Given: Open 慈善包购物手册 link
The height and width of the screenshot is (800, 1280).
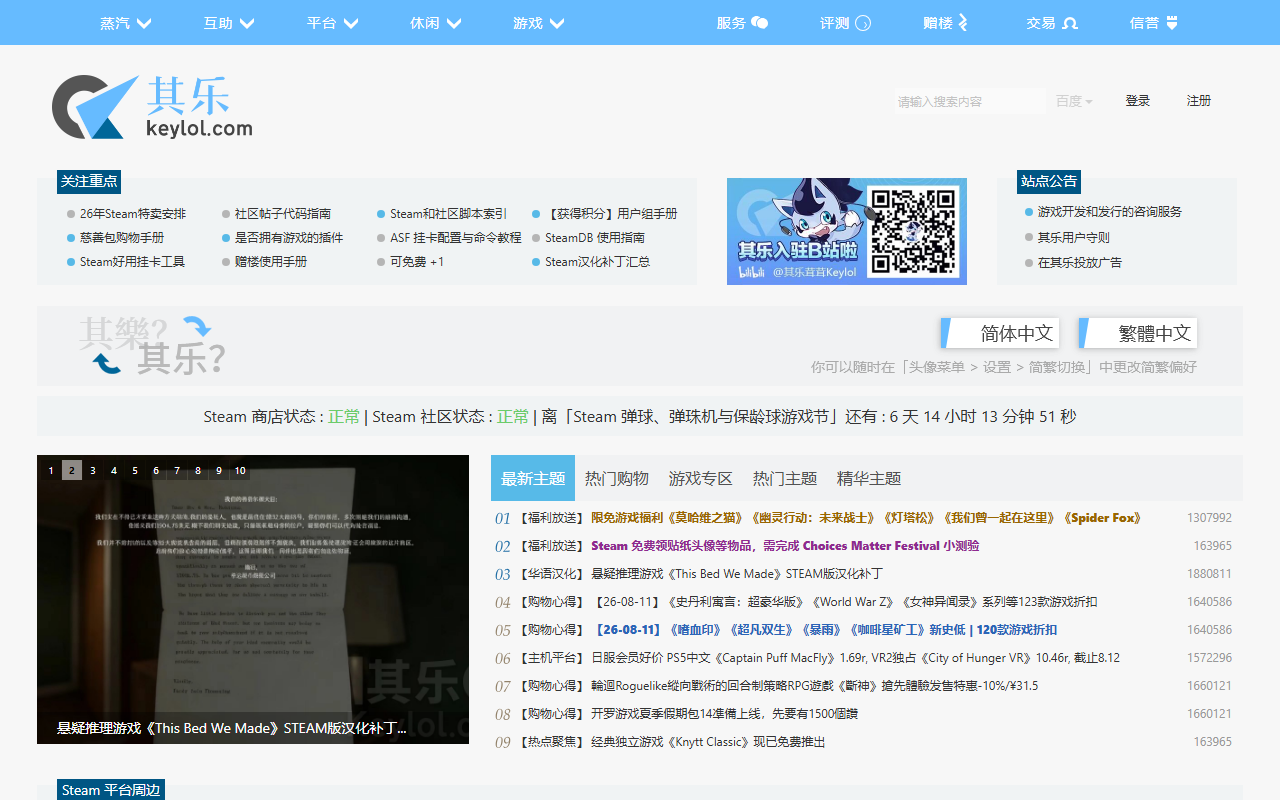Looking at the screenshot, I should click(x=122, y=238).
